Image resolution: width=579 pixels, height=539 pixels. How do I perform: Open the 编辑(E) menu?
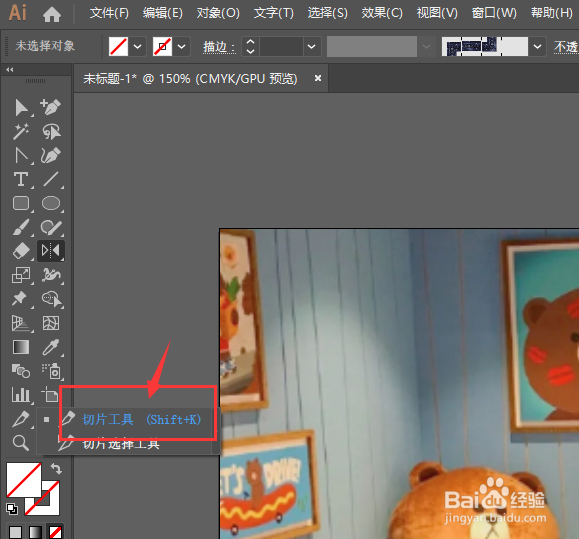click(163, 13)
